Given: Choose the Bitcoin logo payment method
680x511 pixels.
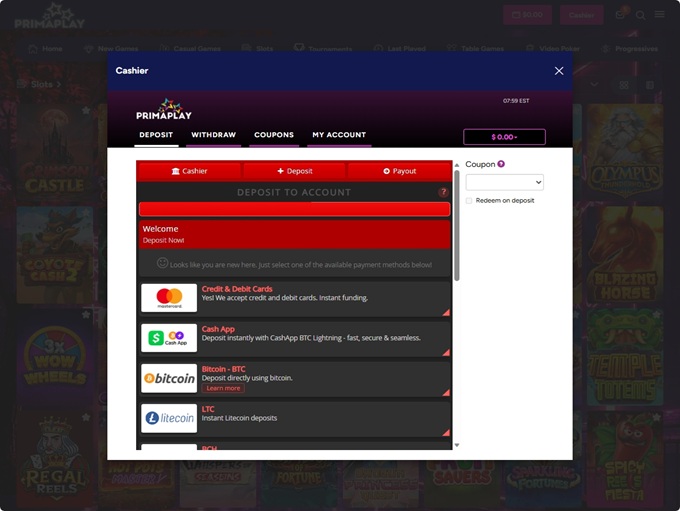Looking at the screenshot, I should (x=169, y=378).
